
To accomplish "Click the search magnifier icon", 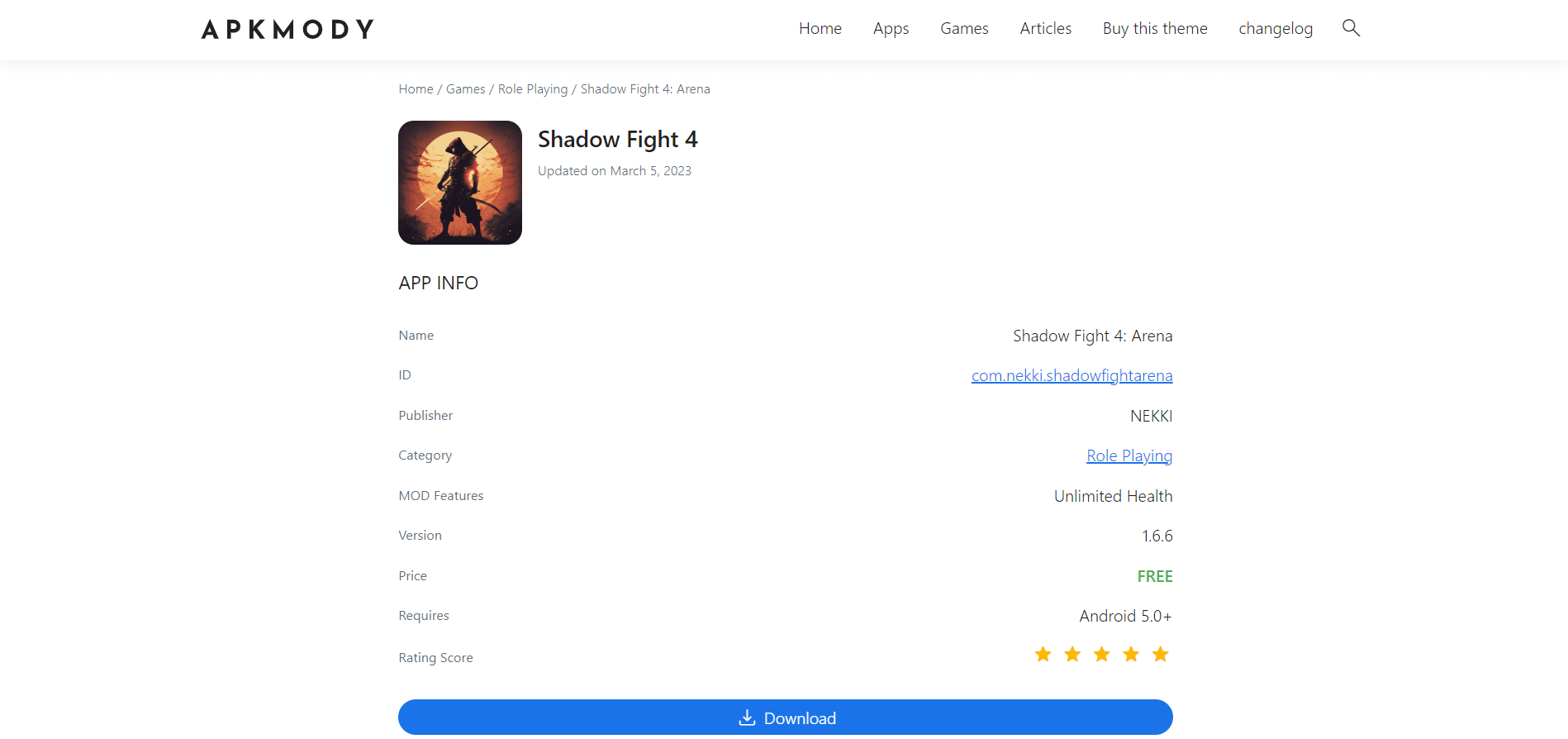I will (1351, 28).
